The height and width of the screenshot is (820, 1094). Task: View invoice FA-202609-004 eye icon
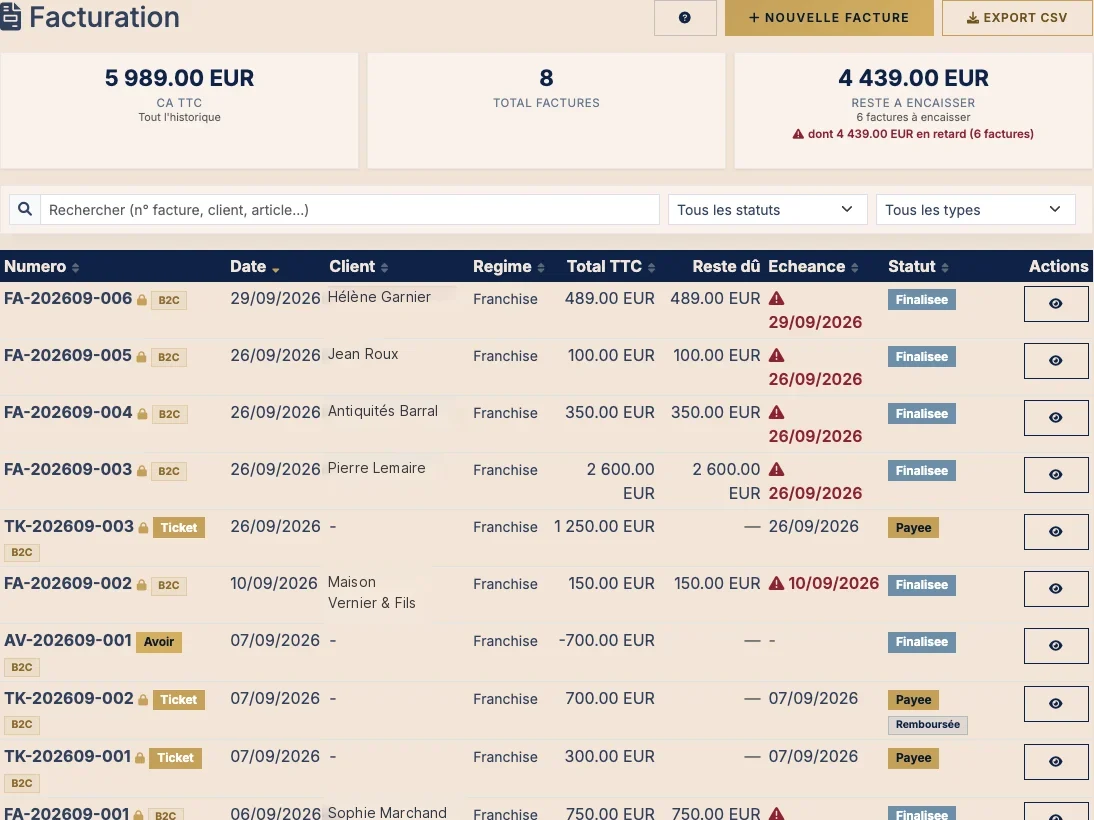click(x=1056, y=417)
